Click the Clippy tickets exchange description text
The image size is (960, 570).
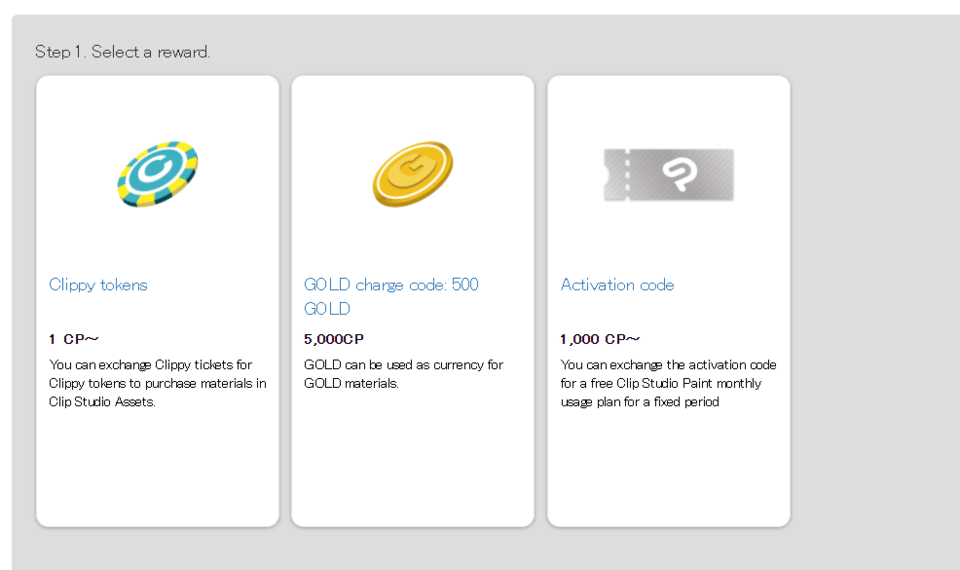pyautogui.click(x=157, y=383)
